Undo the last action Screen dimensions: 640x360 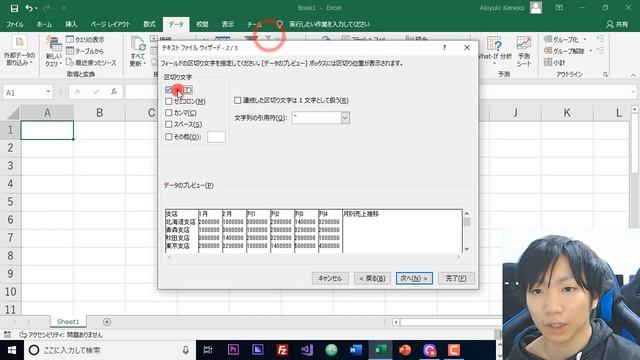click(x=29, y=8)
